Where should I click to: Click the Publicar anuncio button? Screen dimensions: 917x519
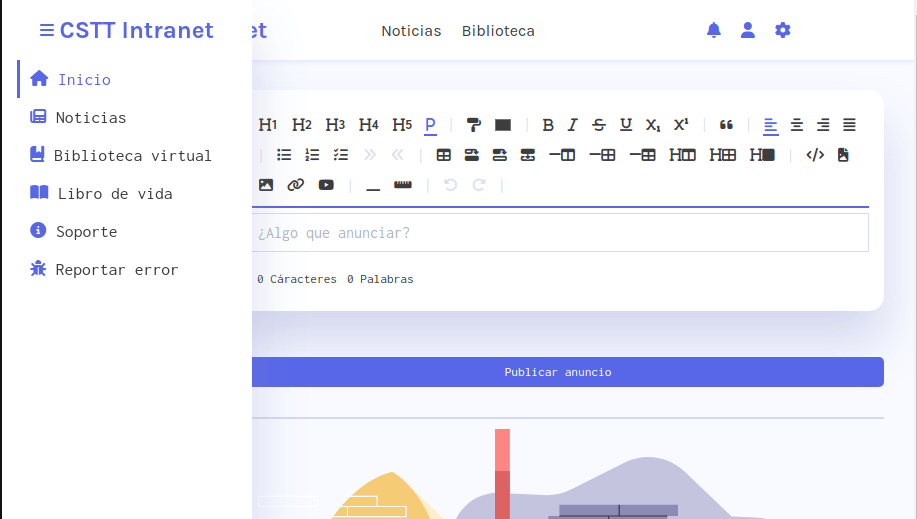(x=557, y=372)
